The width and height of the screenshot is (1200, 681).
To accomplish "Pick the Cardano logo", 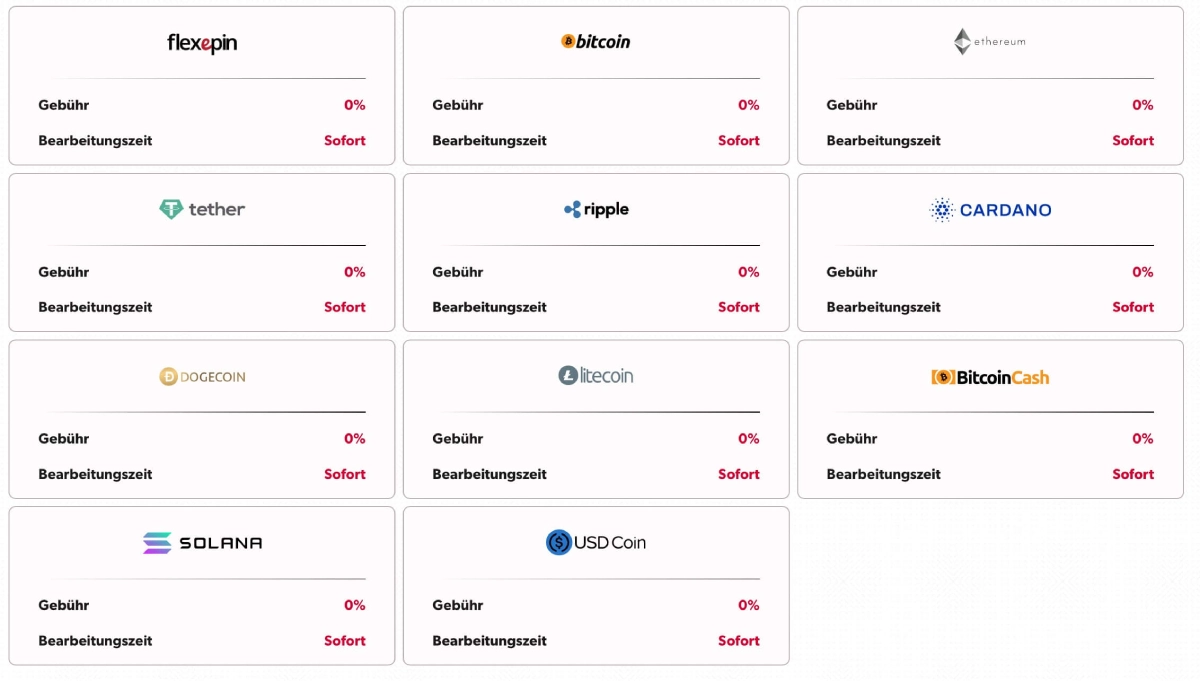I will tap(990, 210).
